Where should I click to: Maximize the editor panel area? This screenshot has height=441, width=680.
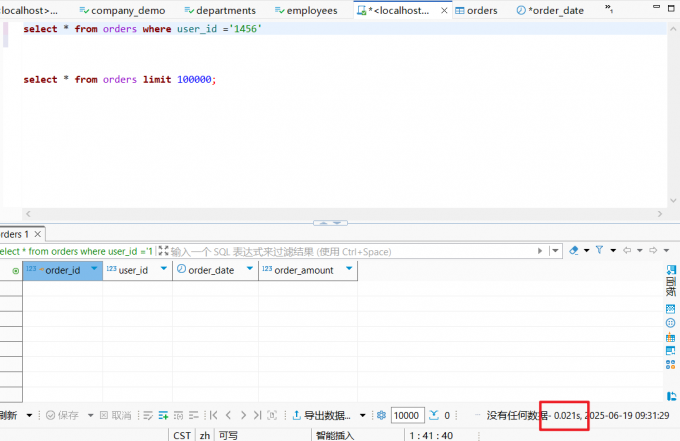tap(671, 8)
